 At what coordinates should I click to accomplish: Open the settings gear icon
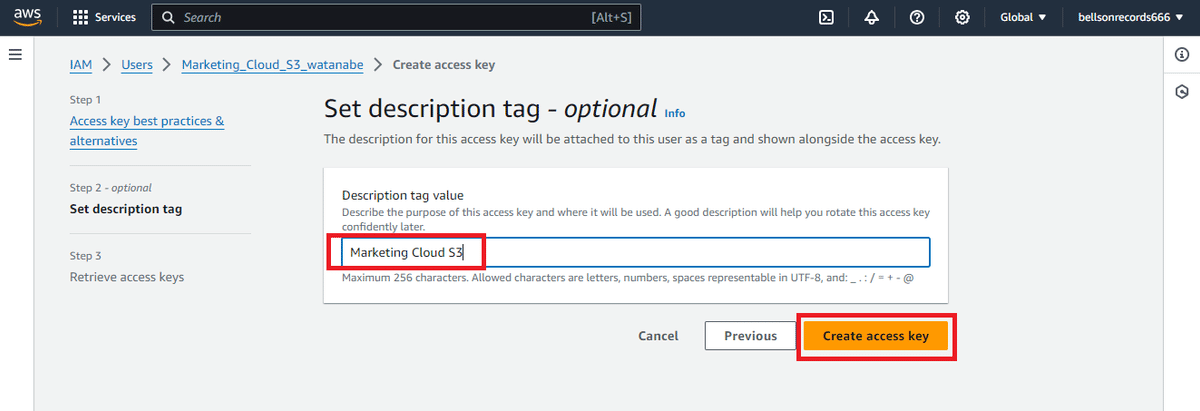tap(962, 17)
